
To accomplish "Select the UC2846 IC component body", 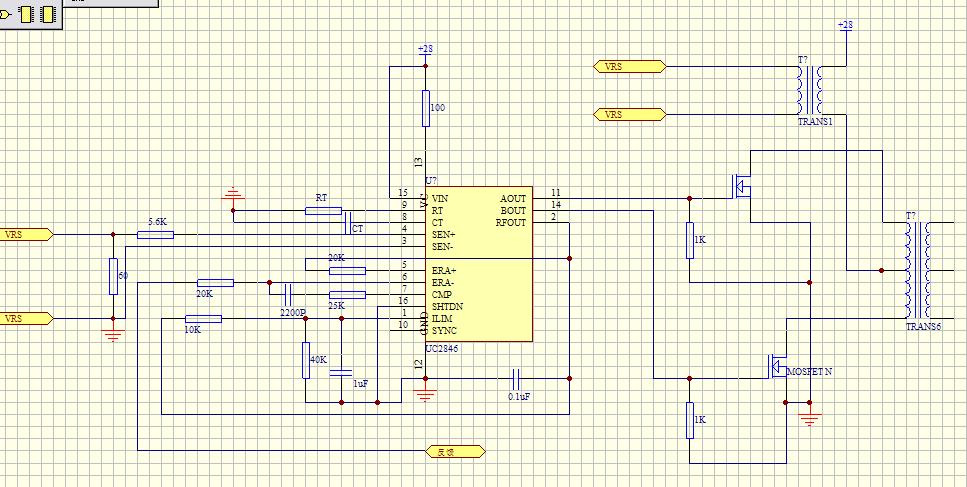I will (x=478, y=264).
